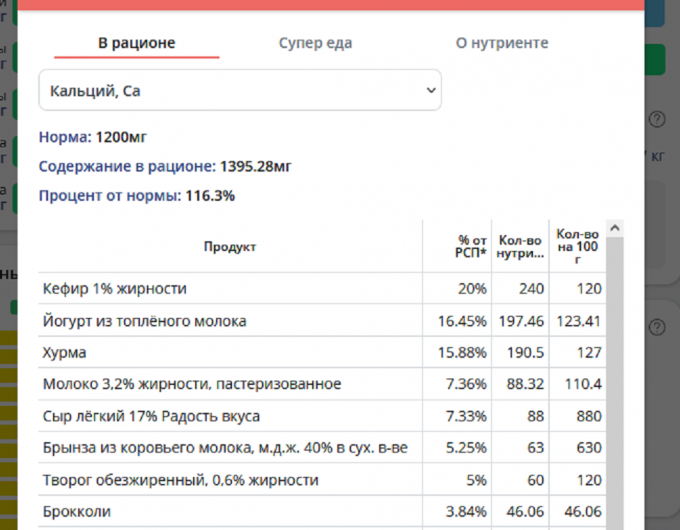Go to the О нутриенте tab
This screenshot has height=530, width=680.
tap(501, 43)
